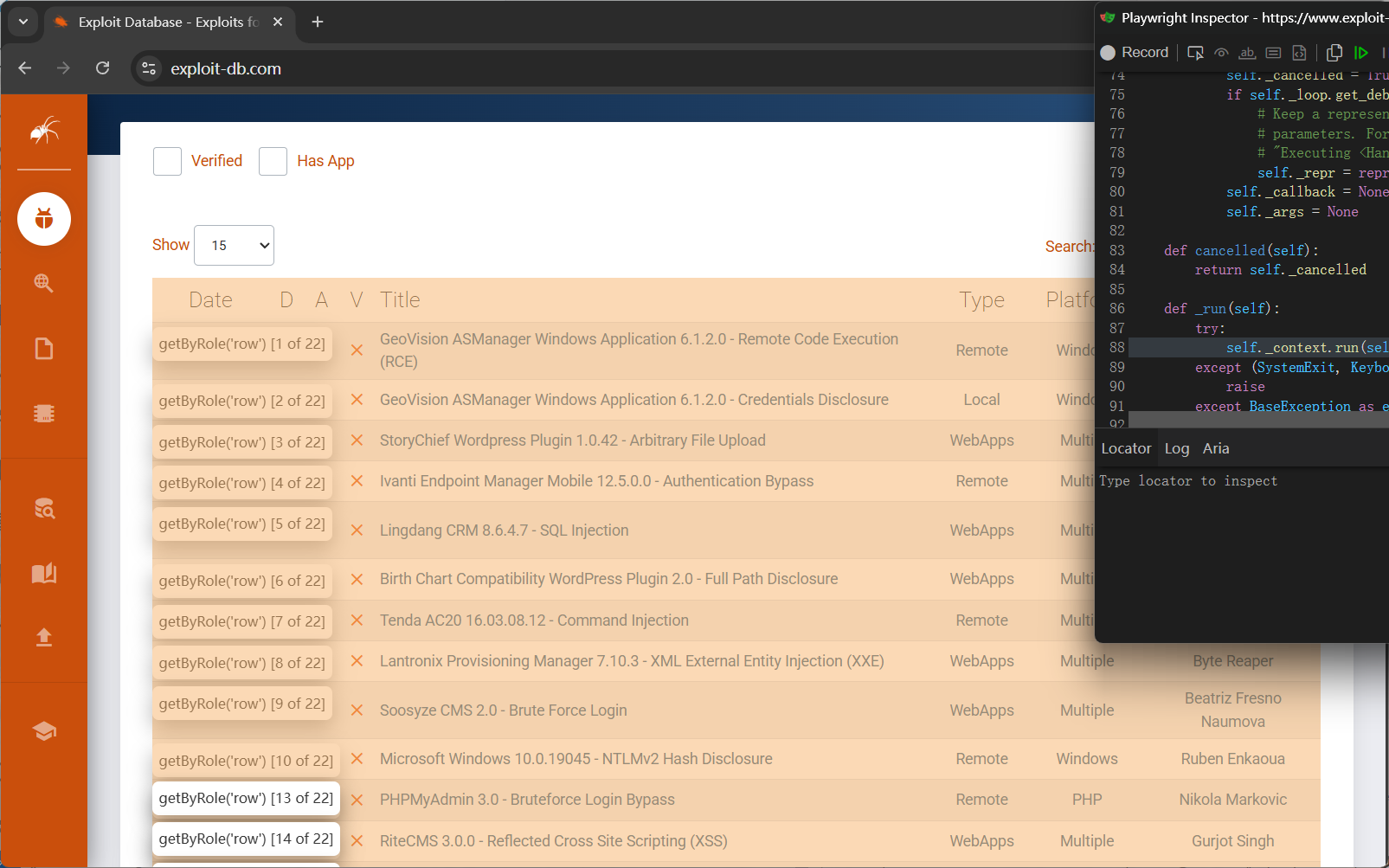Click the V verified column header
1389x868 pixels.
tap(357, 300)
